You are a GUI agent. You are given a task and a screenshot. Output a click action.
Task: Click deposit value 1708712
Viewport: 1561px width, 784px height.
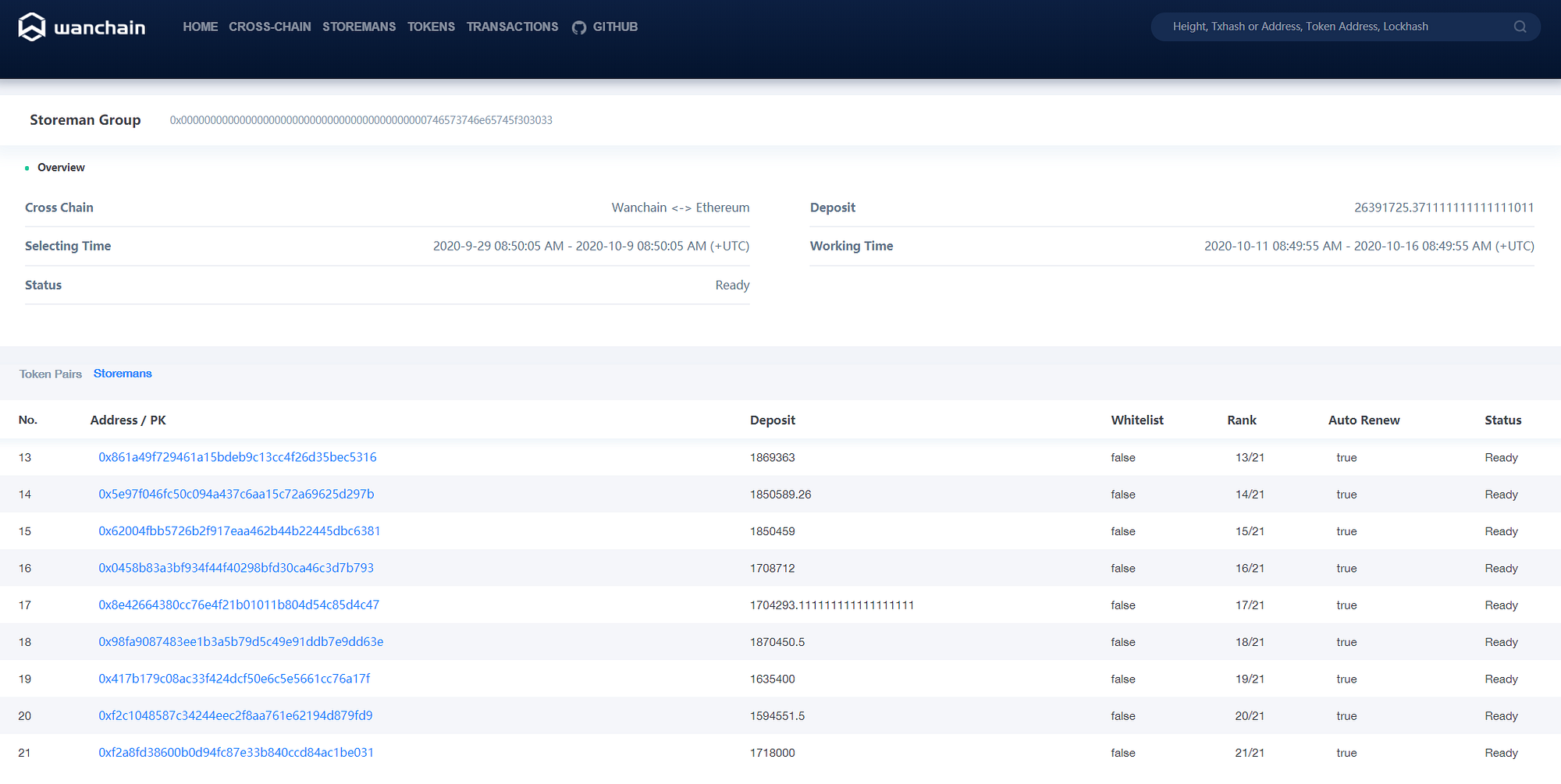click(x=773, y=569)
